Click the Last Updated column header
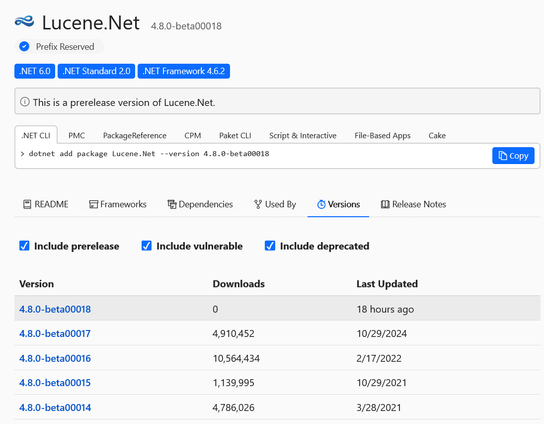Image resolution: width=544 pixels, height=424 pixels. [387, 283]
